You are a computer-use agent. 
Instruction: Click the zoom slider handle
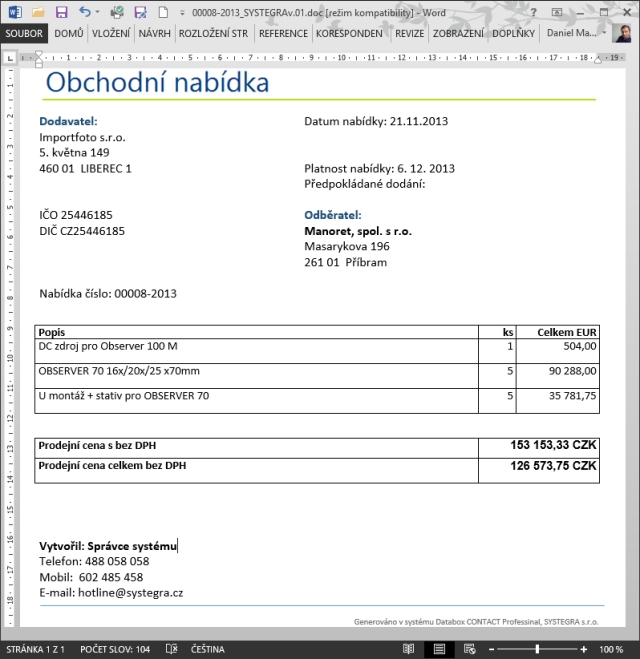click(537, 649)
